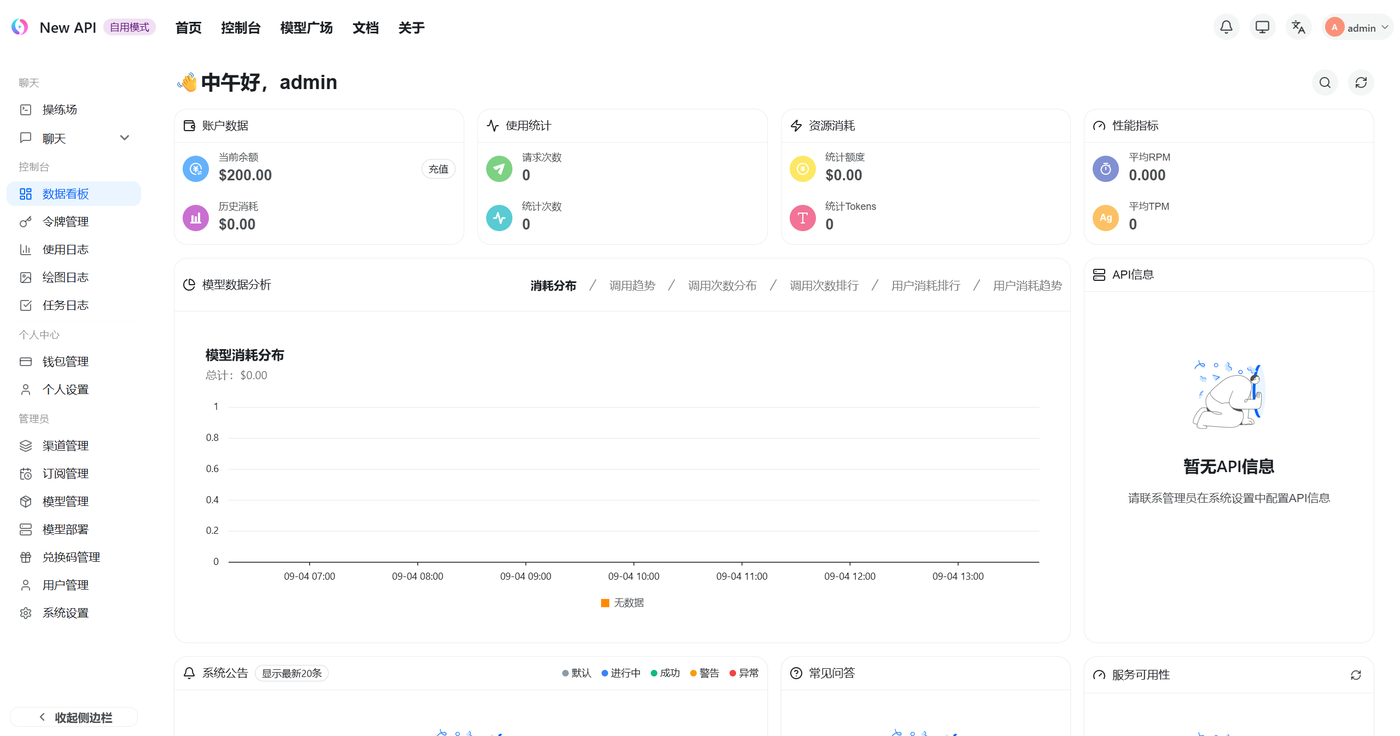Open the admin account dropdown arrow
Screen dimensions: 1400x736
point(1385,28)
